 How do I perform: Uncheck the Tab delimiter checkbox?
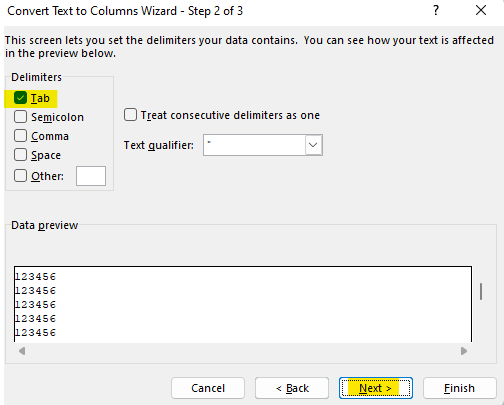tap(20, 98)
